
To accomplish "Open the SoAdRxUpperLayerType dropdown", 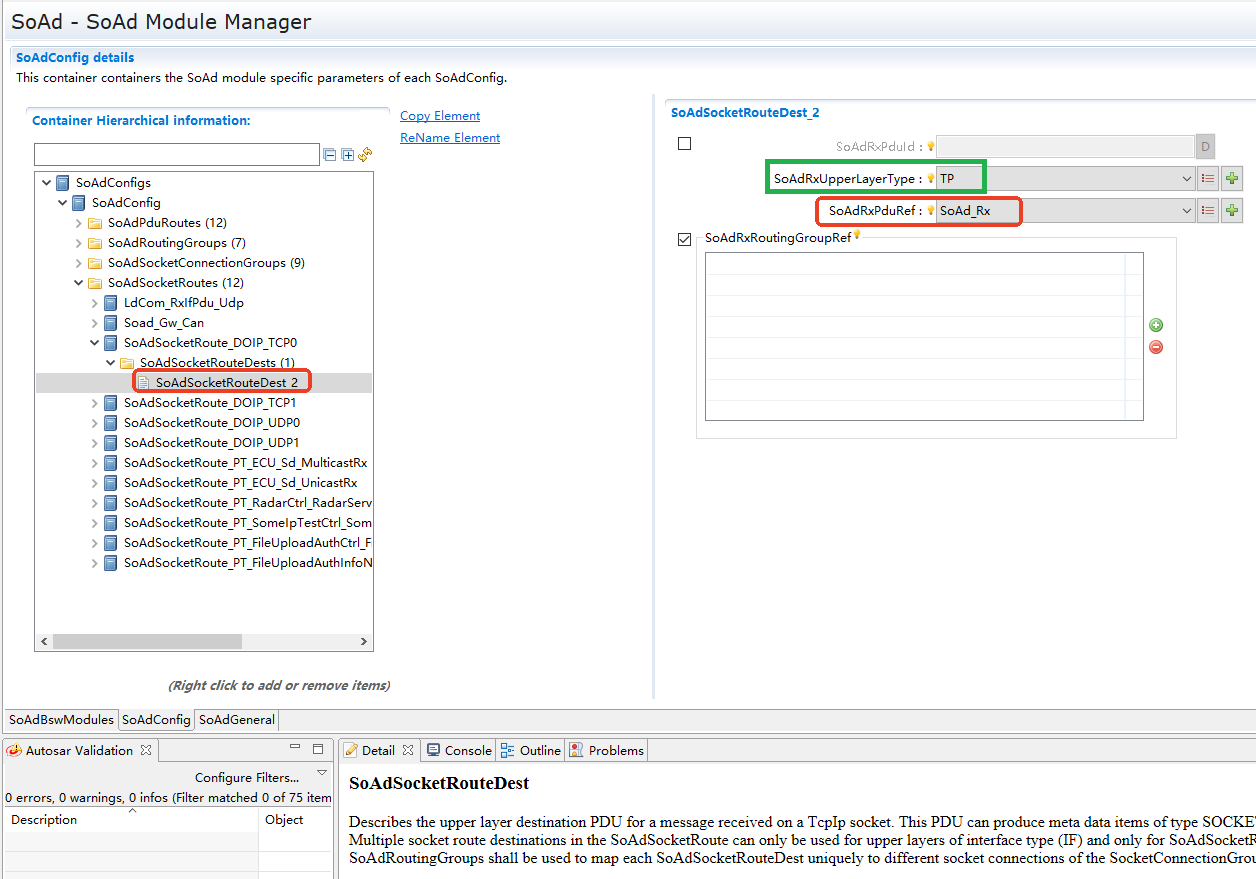I will [1186, 179].
